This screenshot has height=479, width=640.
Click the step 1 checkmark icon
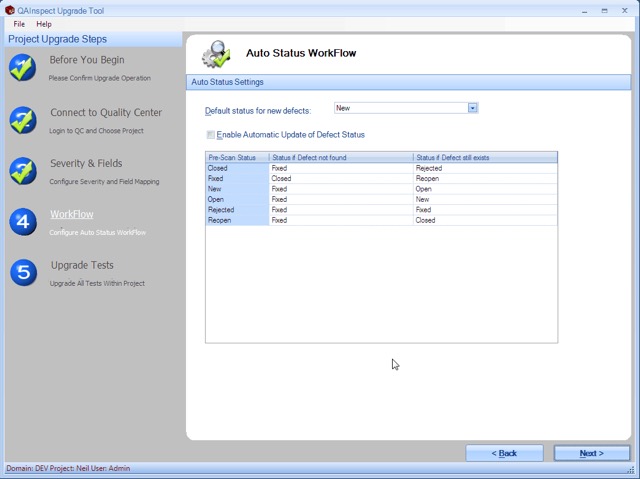[x=23, y=68]
